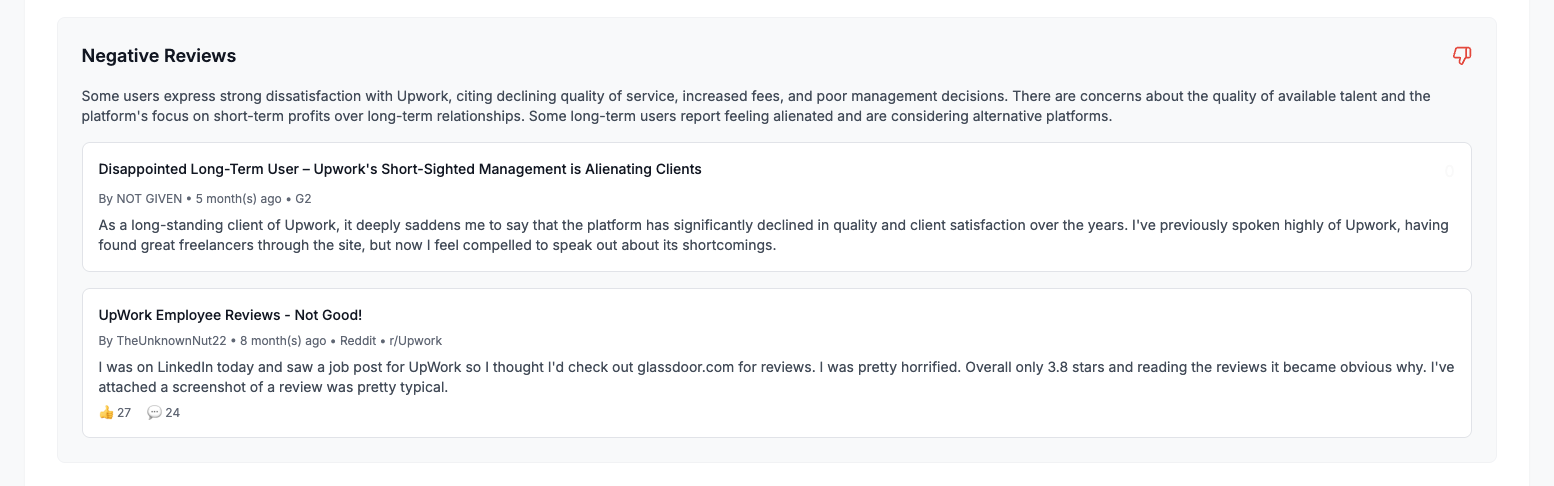
Task: Open the "Disappointed Long-Term User" review title
Action: [x=400, y=169]
